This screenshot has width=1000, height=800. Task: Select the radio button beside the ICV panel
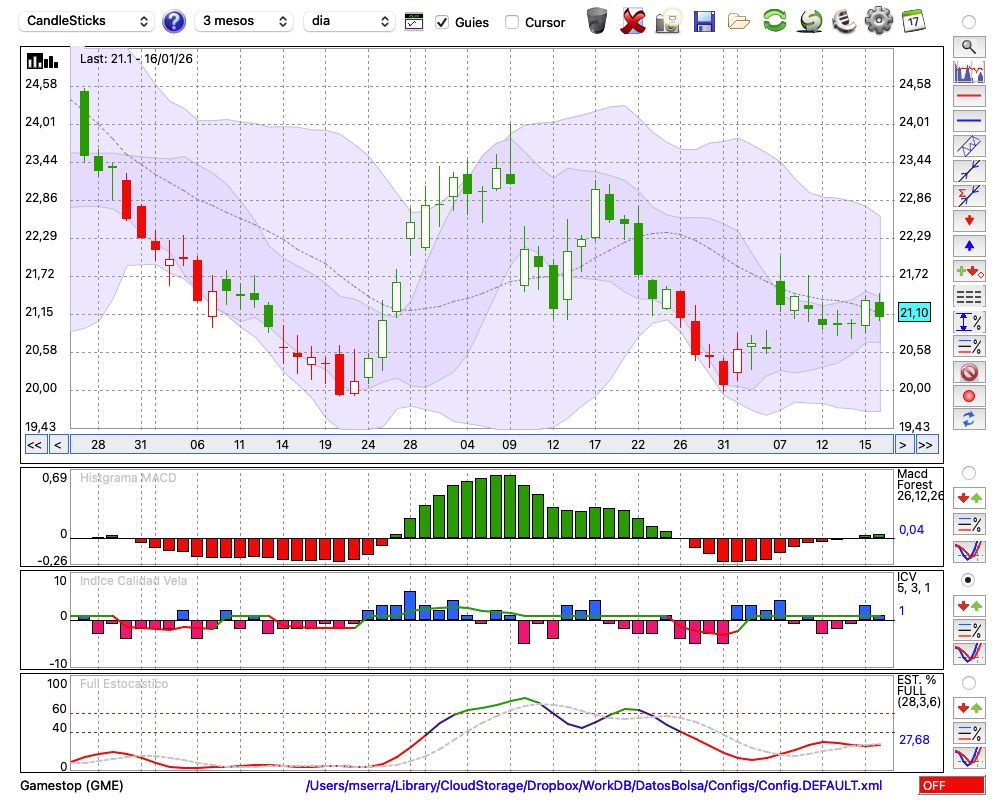(968, 580)
